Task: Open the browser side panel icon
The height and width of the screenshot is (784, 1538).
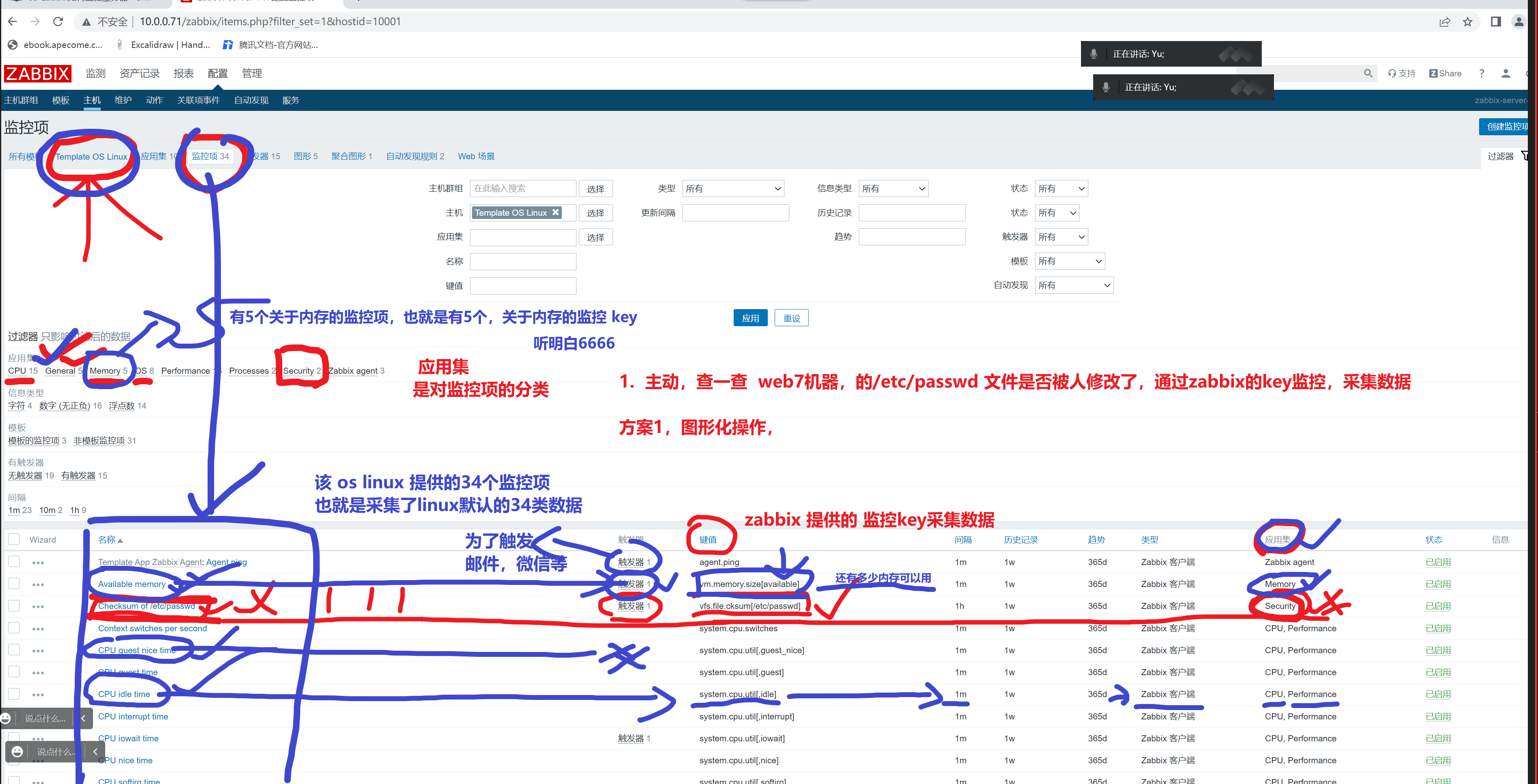Action: (x=1496, y=22)
